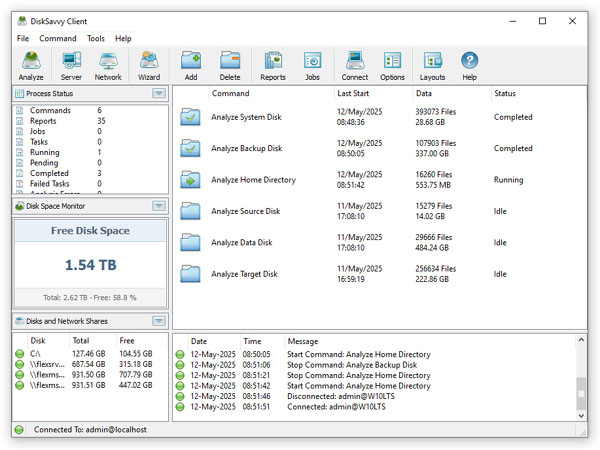Open the Disk Space Monitor dropdown arrow

[159, 206]
